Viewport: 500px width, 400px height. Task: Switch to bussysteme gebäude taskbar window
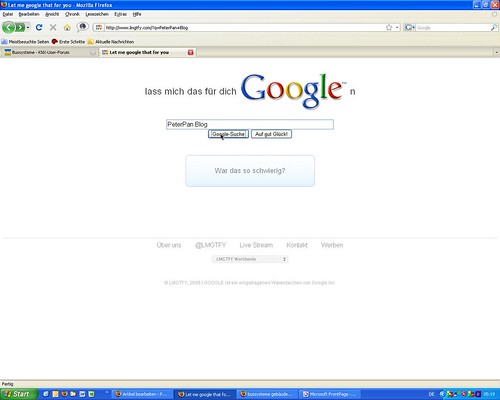[x=268, y=394]
